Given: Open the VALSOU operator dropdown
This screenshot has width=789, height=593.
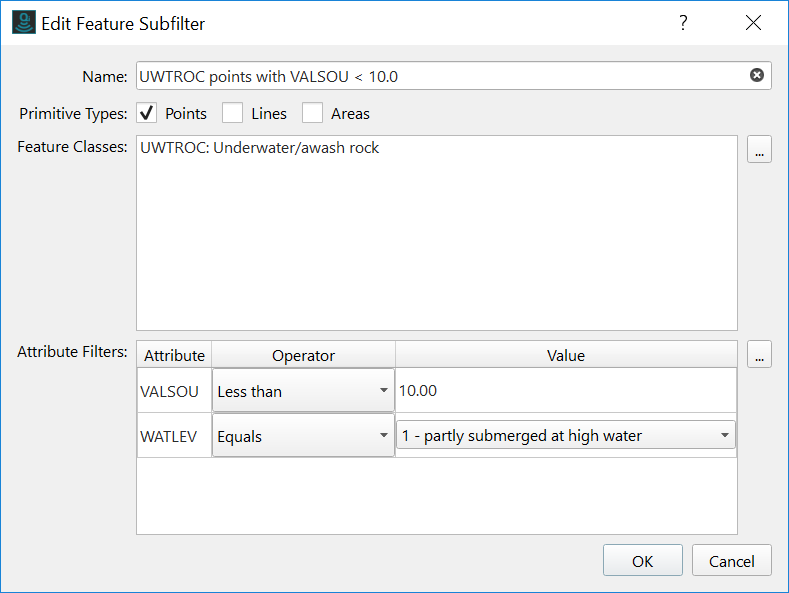Looking at the screenshot, I should tap(303, 391).
